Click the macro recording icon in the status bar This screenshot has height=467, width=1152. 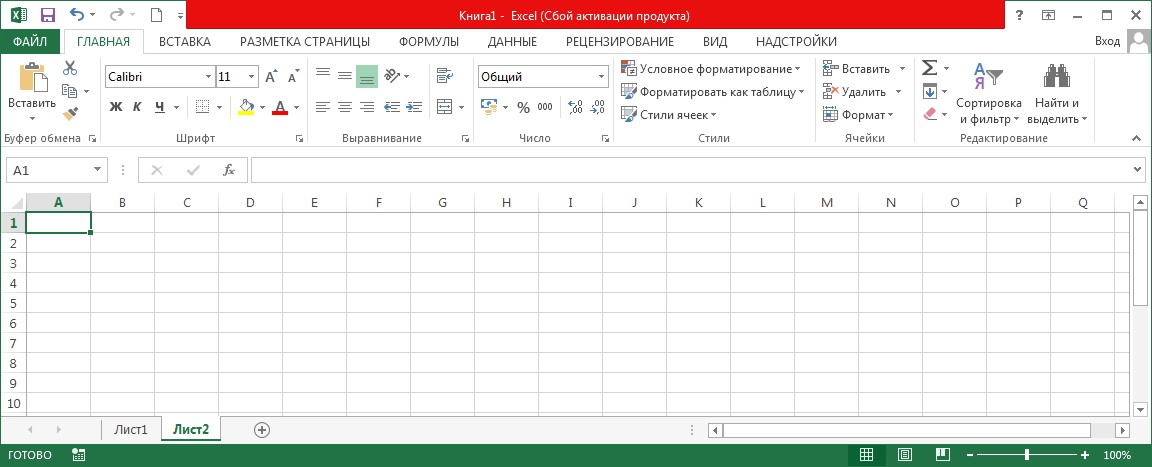click(x=79, y=455)
